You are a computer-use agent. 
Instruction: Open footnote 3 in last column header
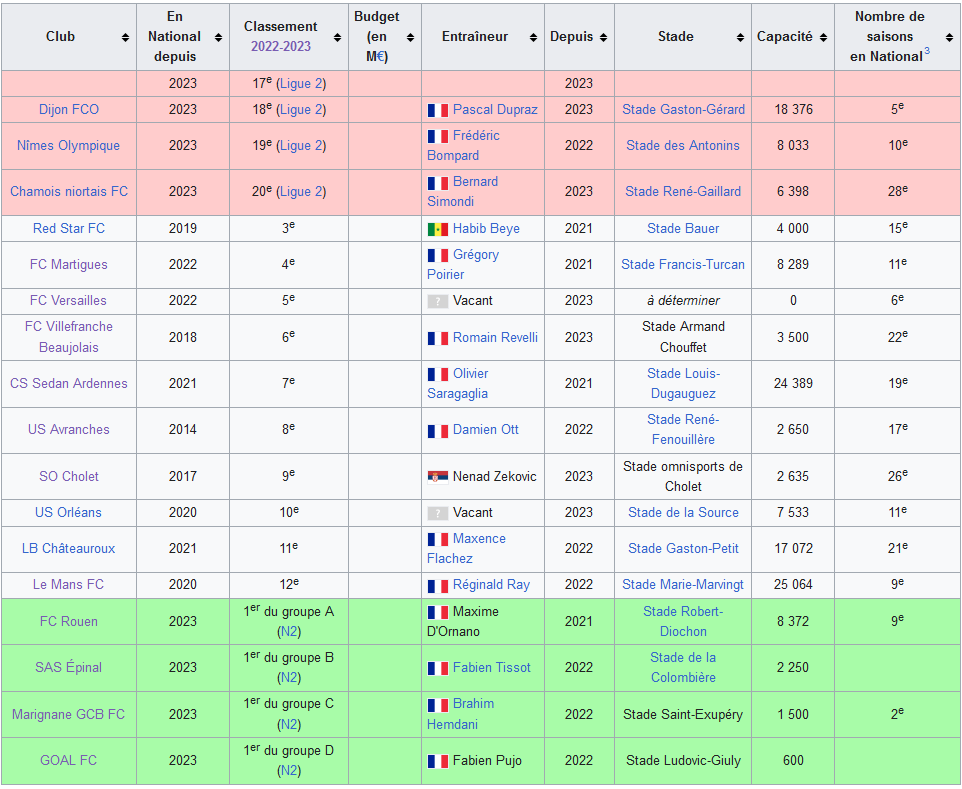[926, 52]
